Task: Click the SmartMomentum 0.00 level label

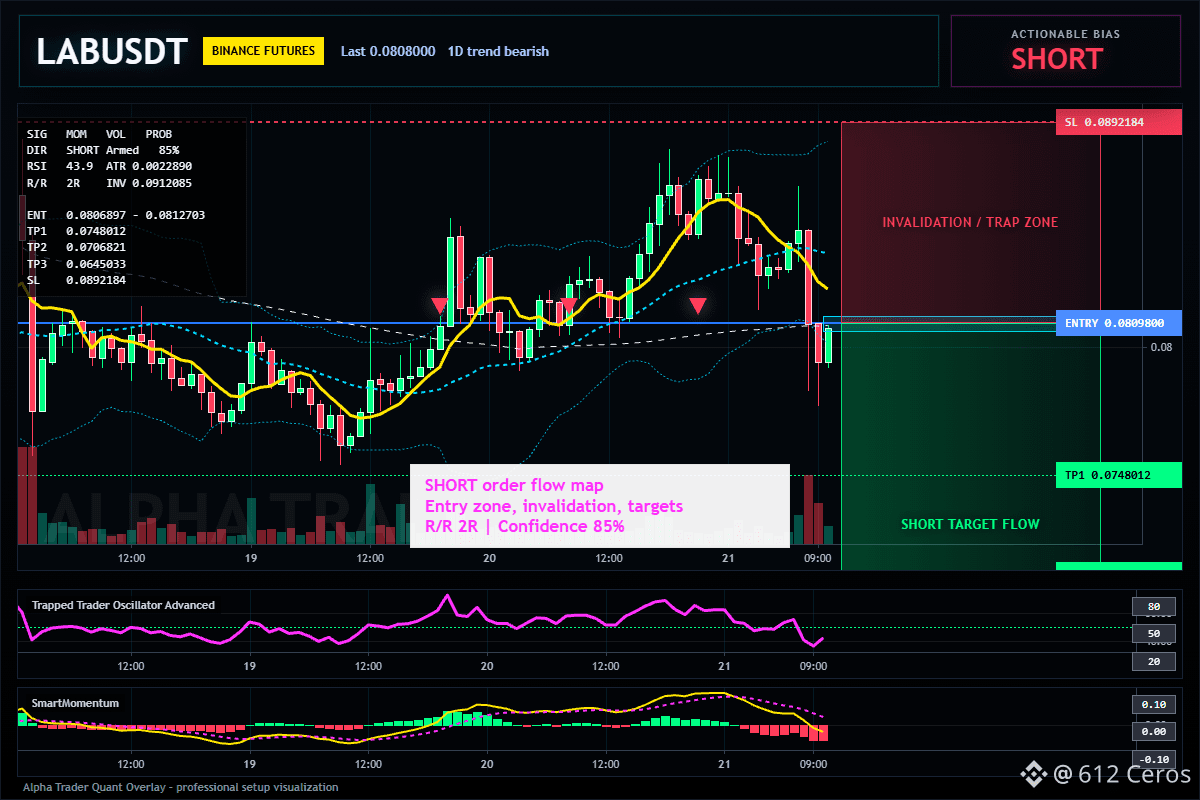Action: pos(1152,732)
